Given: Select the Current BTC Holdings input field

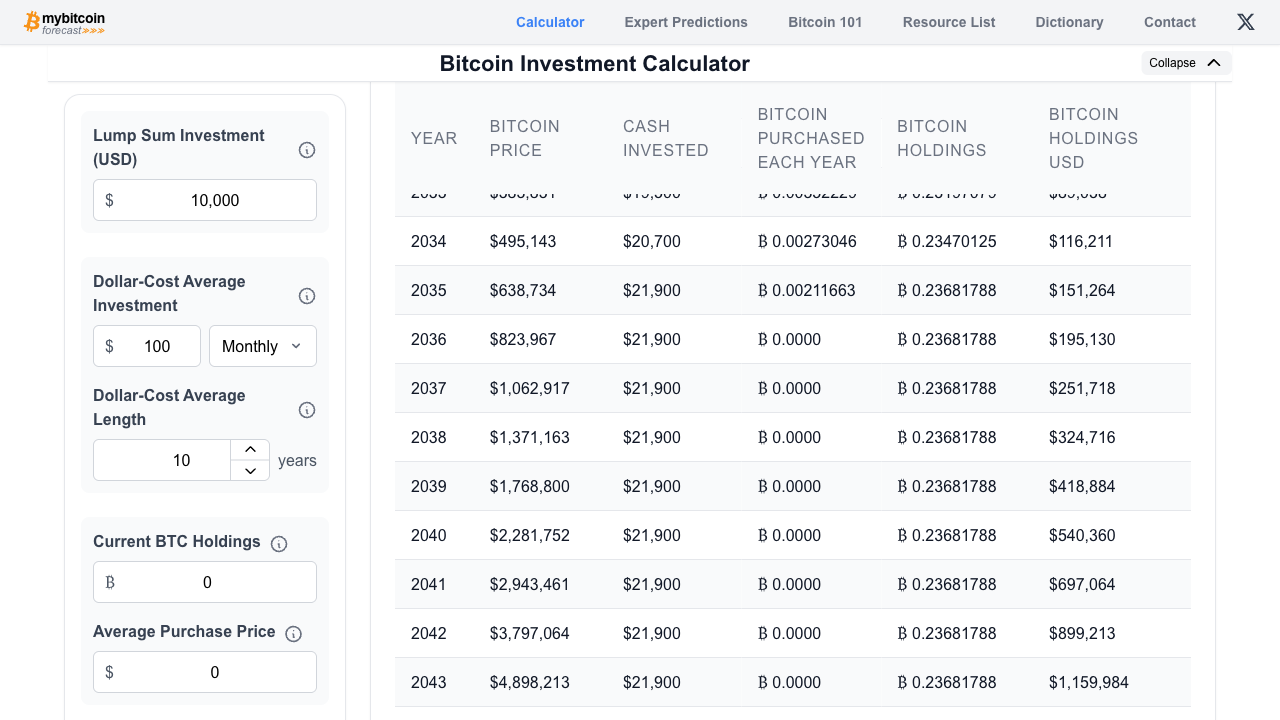Looking at the screenshot, I should click(204, 582).
